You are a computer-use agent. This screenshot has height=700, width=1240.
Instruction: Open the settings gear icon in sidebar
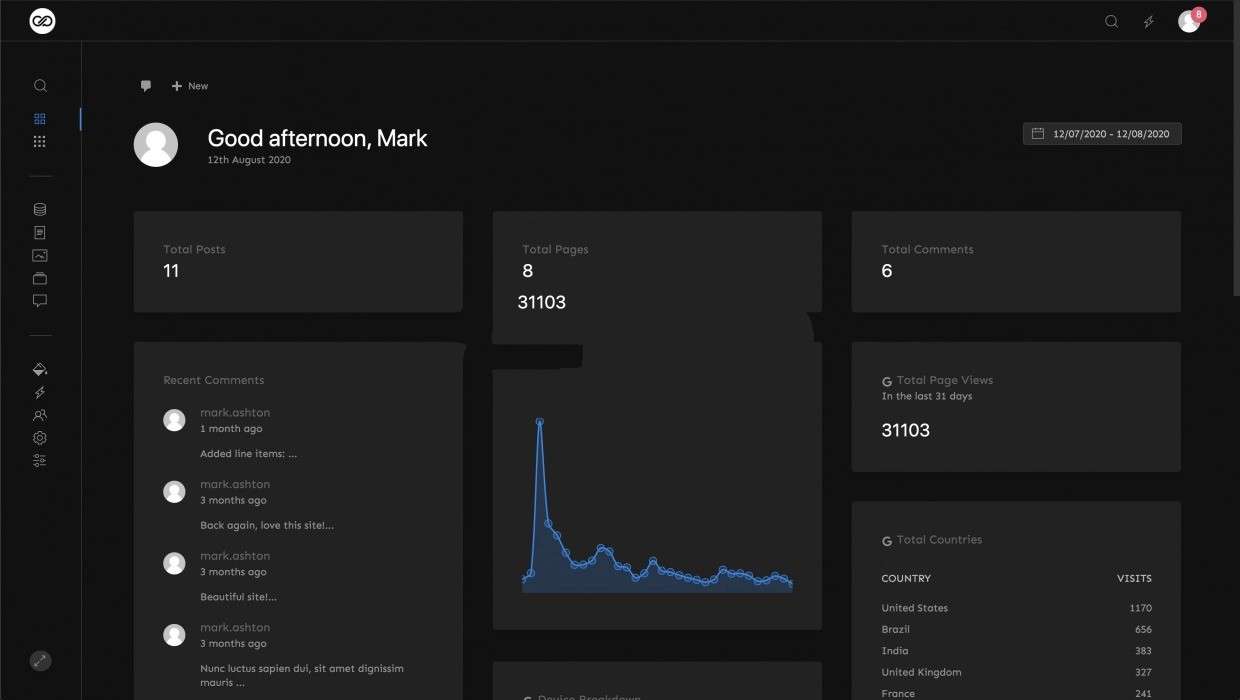click(x=40, y=438)
